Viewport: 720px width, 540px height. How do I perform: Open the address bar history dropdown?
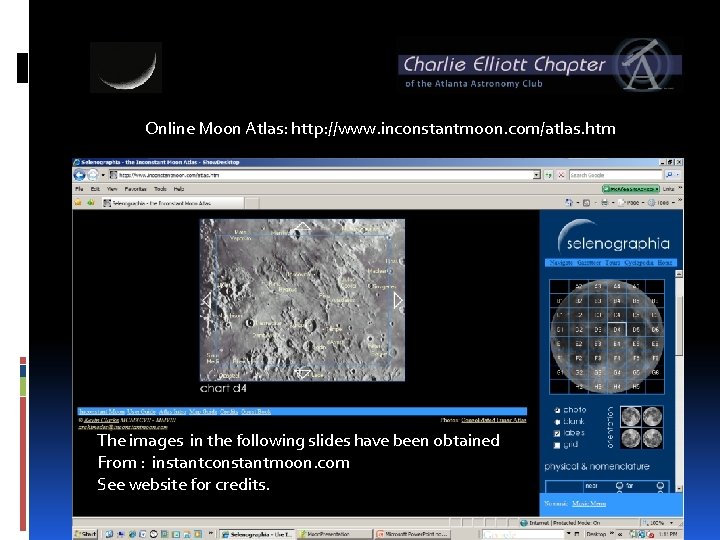[x=537, y=175]
